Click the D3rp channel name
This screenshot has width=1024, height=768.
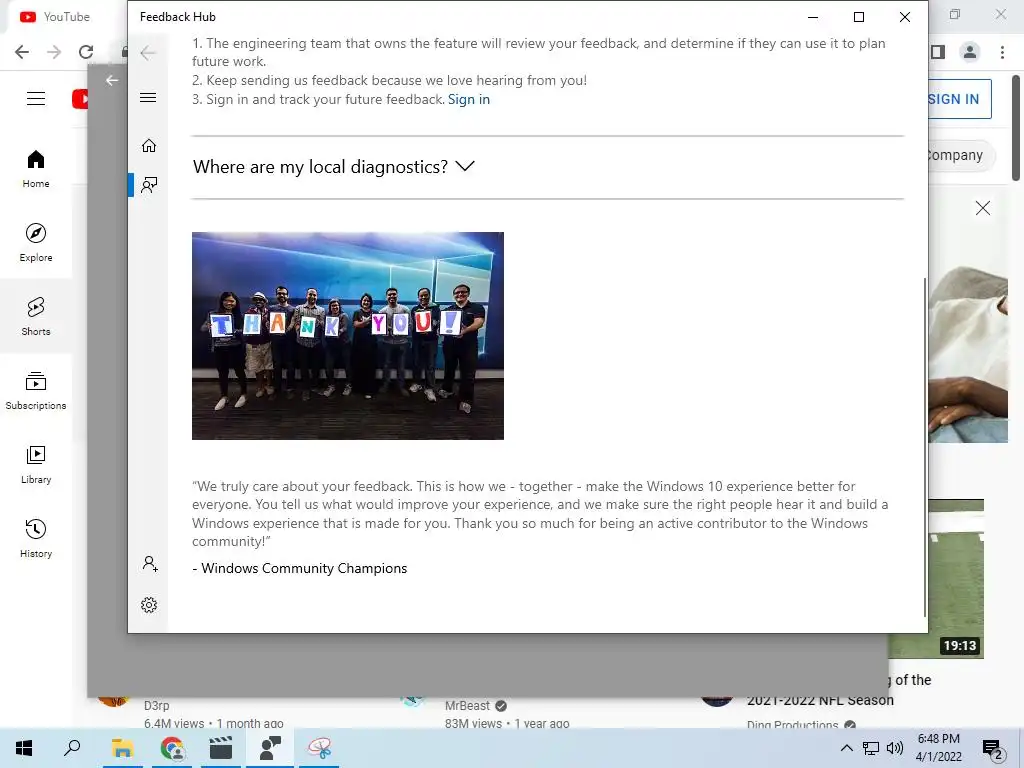pyautogui.click(x=157, y=706)
